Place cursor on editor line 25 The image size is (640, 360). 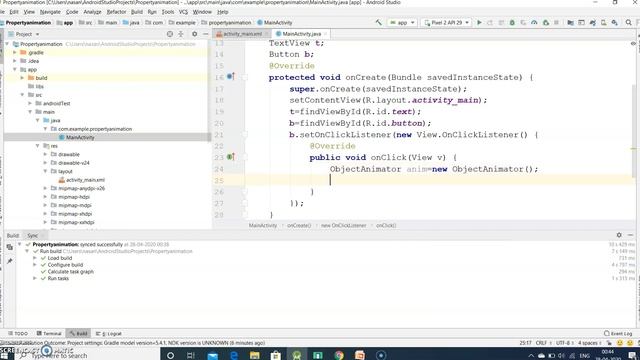point(439,180)
